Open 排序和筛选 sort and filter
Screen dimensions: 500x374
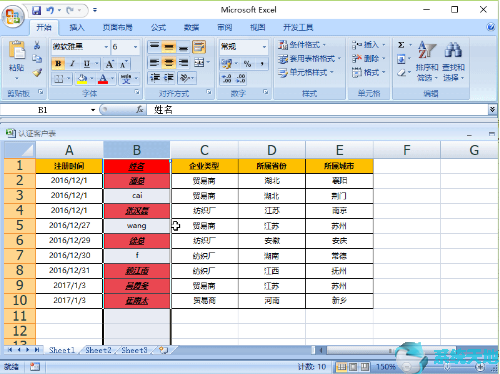(427, 61)
